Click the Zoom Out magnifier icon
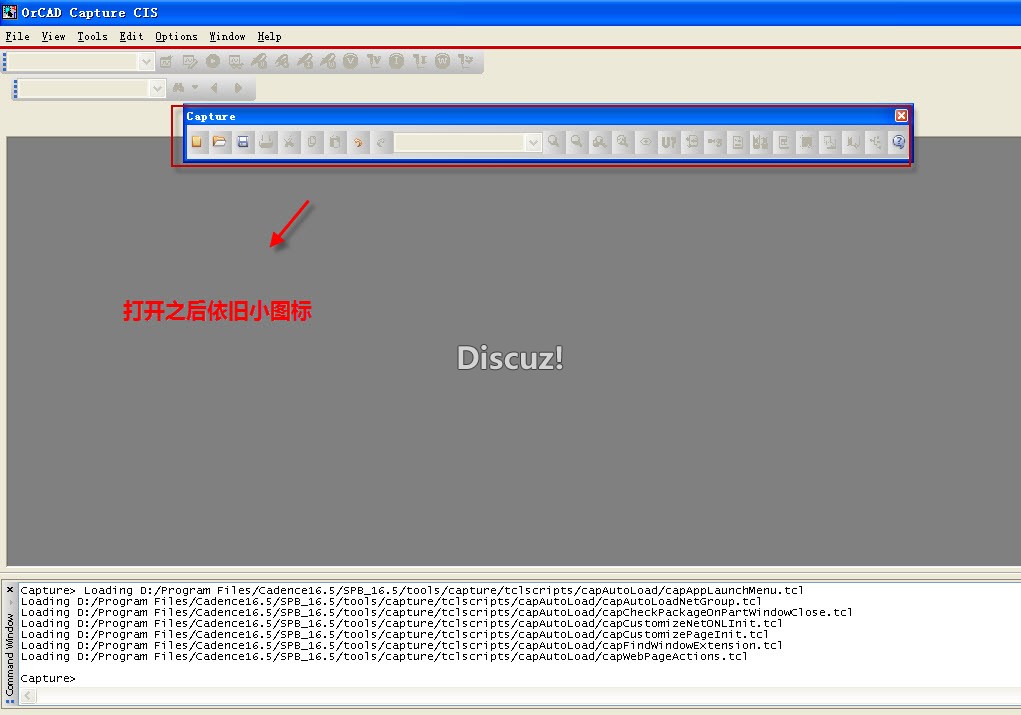 click(x=576, y=142)
